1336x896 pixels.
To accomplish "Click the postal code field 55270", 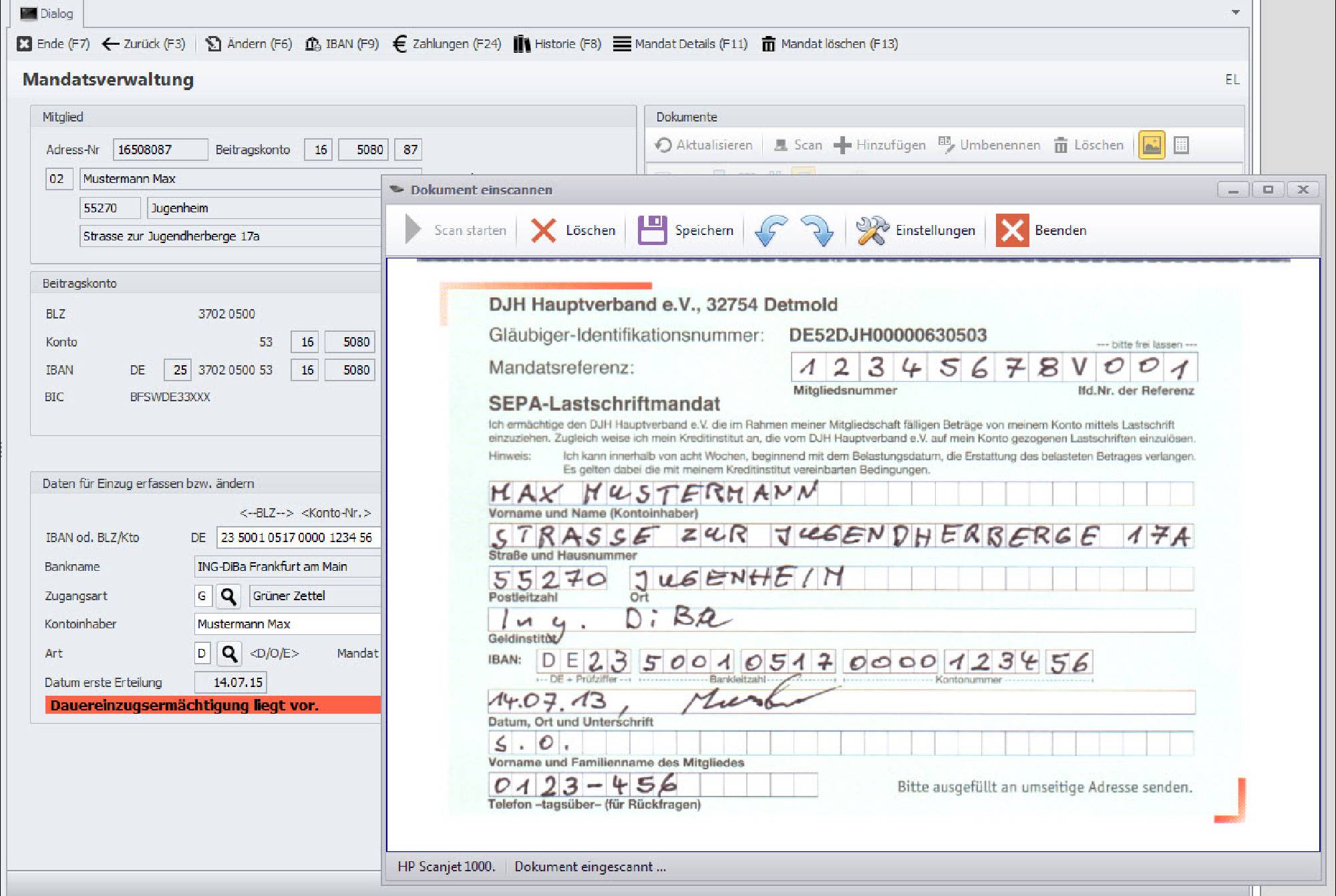I will pyautogui.click(x=110, y=208).
